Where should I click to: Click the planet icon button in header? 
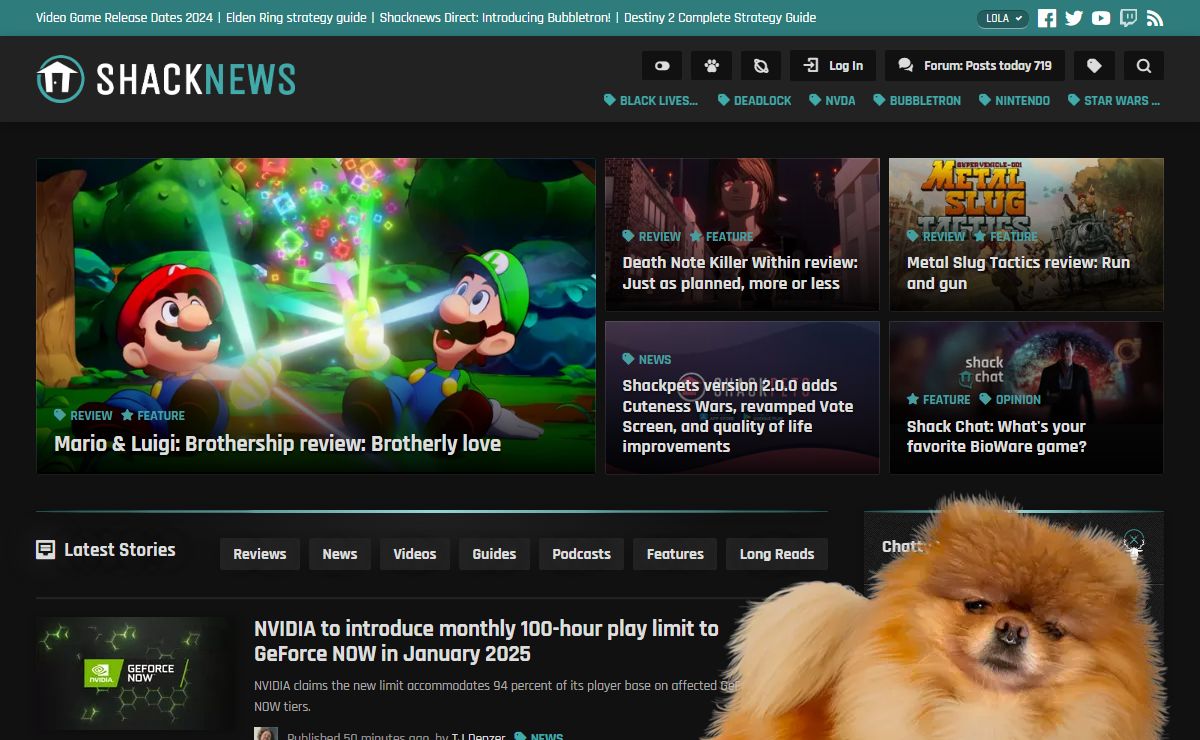[x=761, y=66]
